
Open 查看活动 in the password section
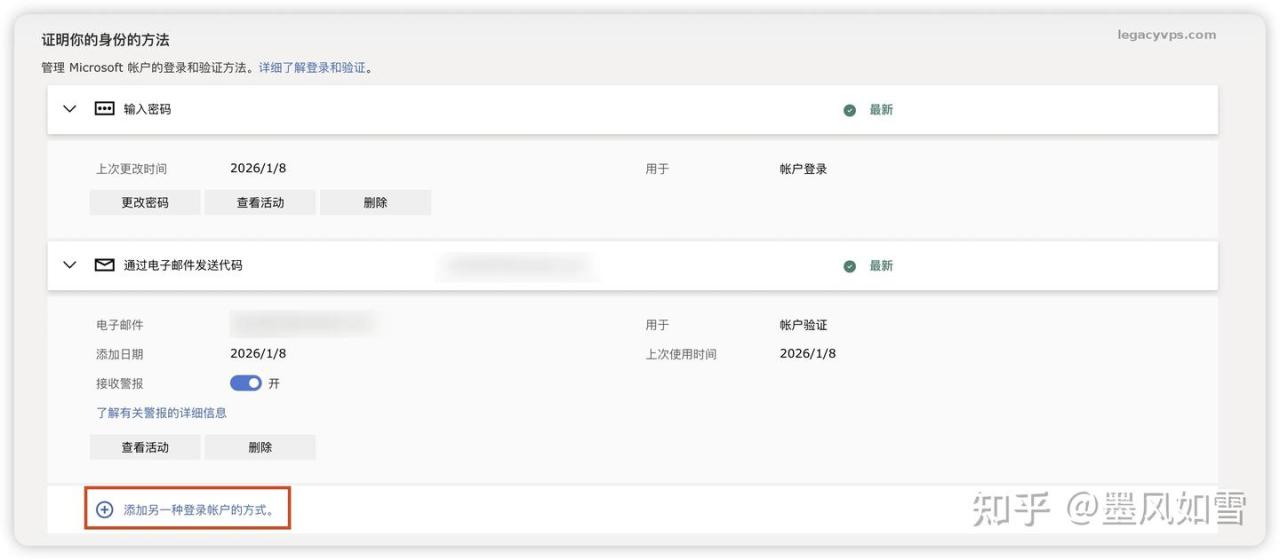pyautogui.click(x=260, y=202)
